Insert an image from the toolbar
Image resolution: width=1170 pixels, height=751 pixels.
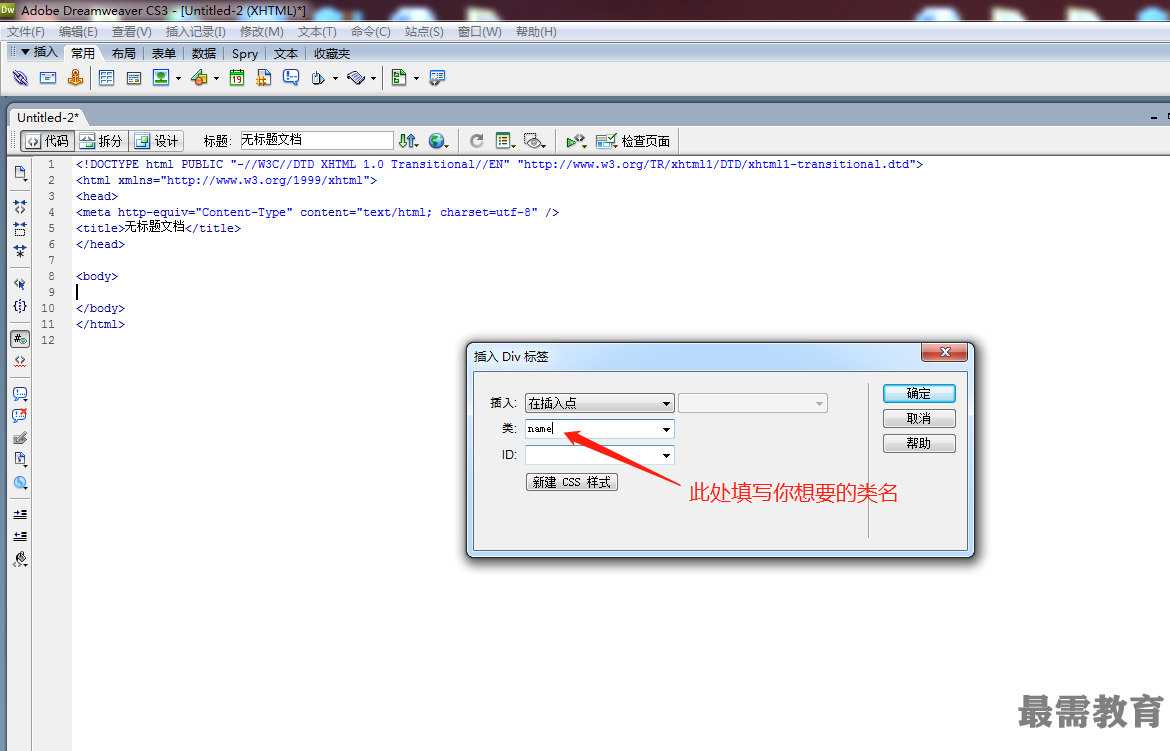tap(161, 78)
